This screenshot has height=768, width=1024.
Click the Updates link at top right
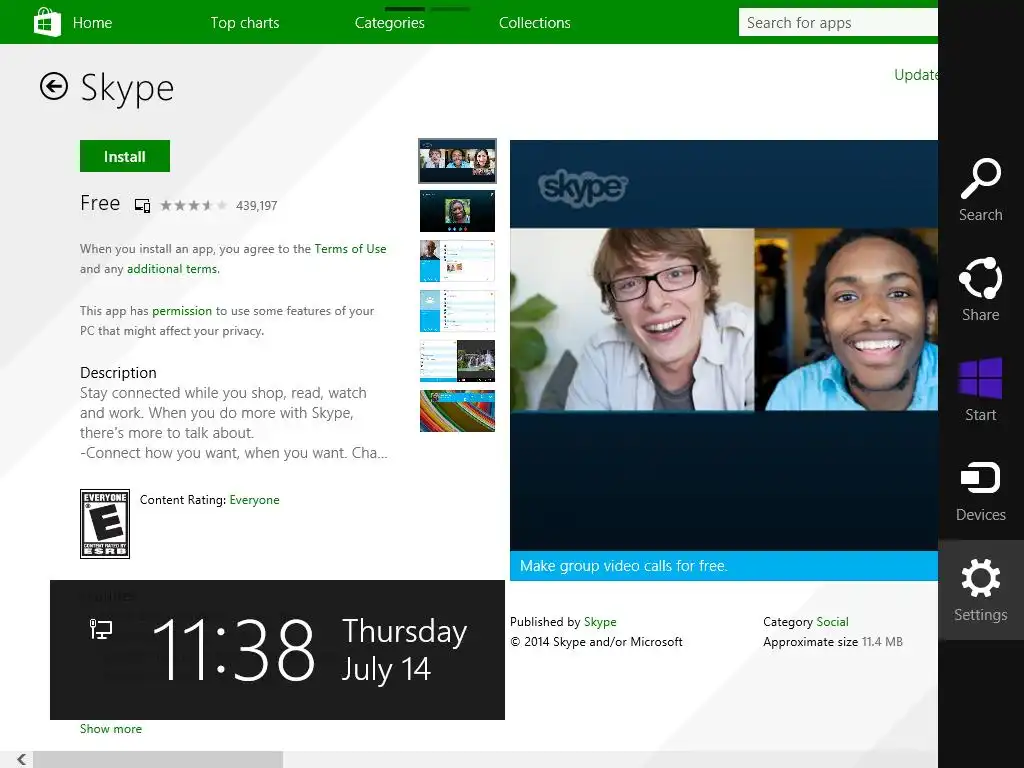pyautogui.click(x=916, y=75)
